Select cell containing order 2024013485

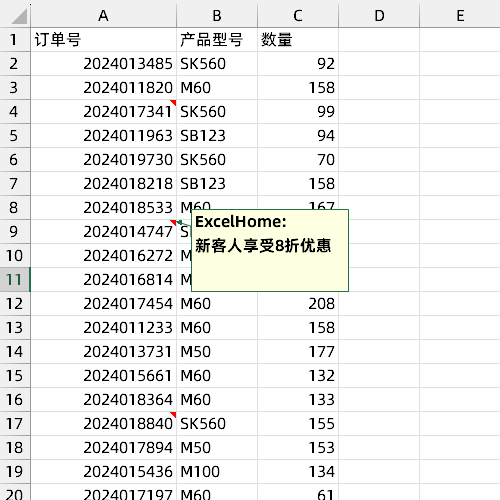[x=103, y=64]
